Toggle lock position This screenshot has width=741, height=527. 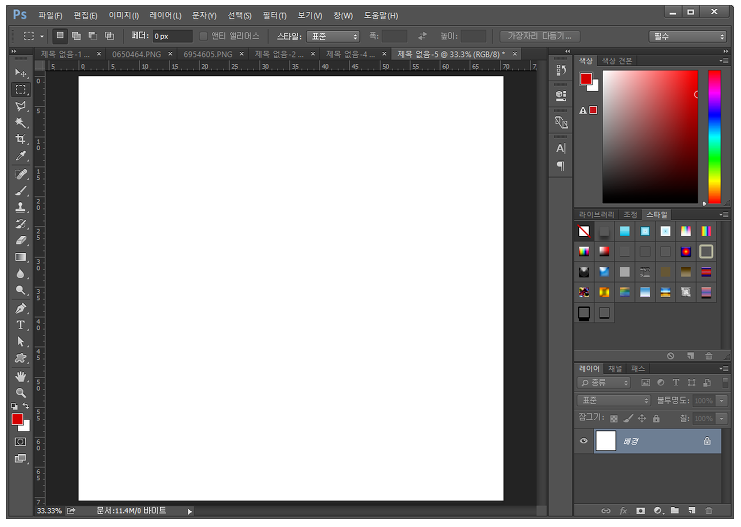(642, 418)
